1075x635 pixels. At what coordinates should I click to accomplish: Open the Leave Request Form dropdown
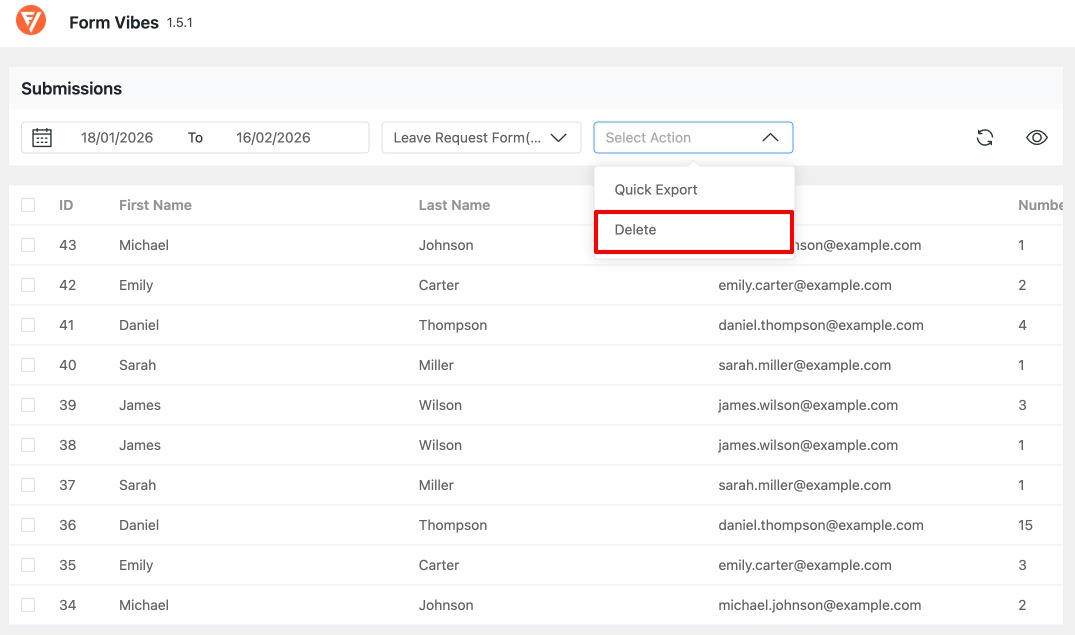tap(481, 138)
